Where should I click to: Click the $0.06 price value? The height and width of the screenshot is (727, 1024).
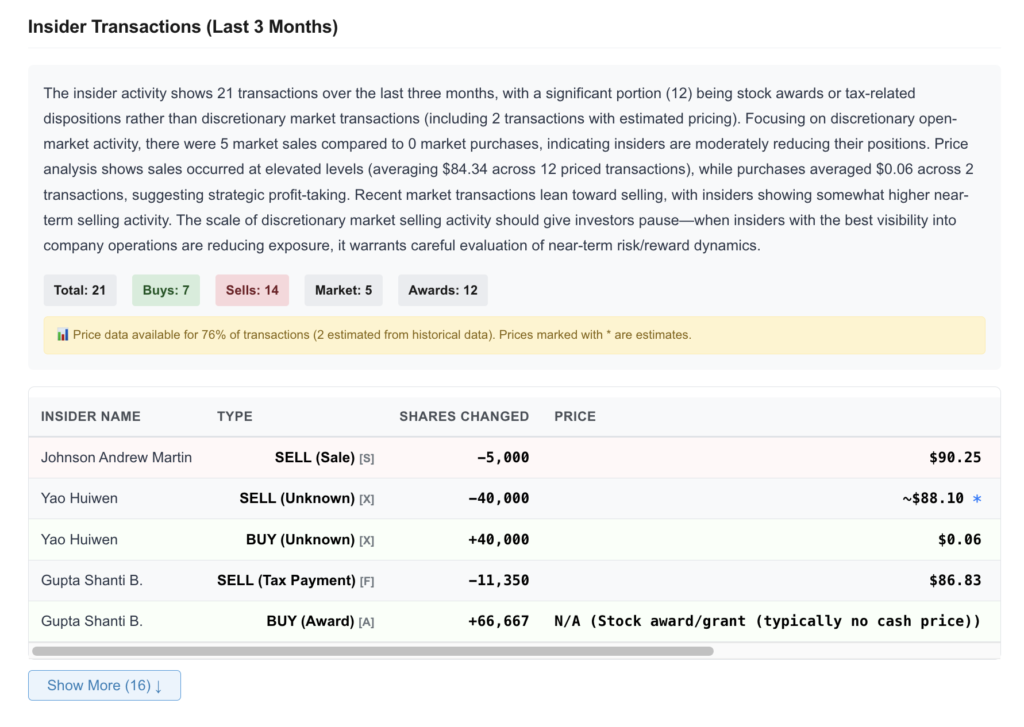click(x=959, y=540)
